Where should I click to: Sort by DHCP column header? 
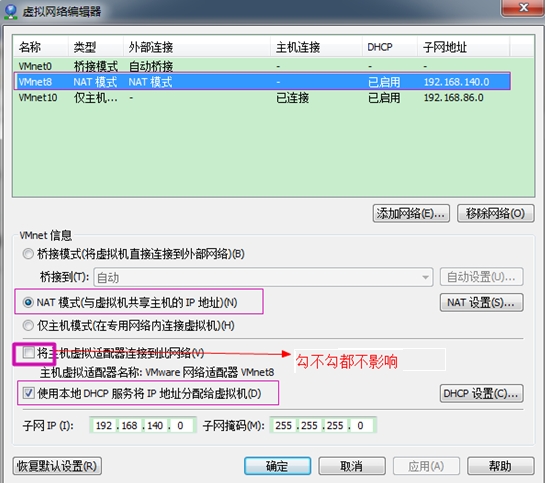point(390,47)
